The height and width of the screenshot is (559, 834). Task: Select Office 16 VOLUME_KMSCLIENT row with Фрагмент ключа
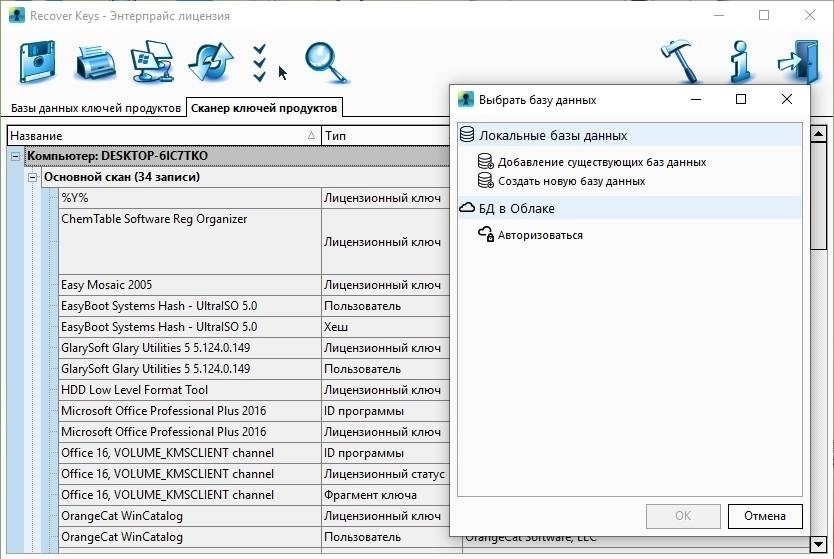click(x=253, y=495)
